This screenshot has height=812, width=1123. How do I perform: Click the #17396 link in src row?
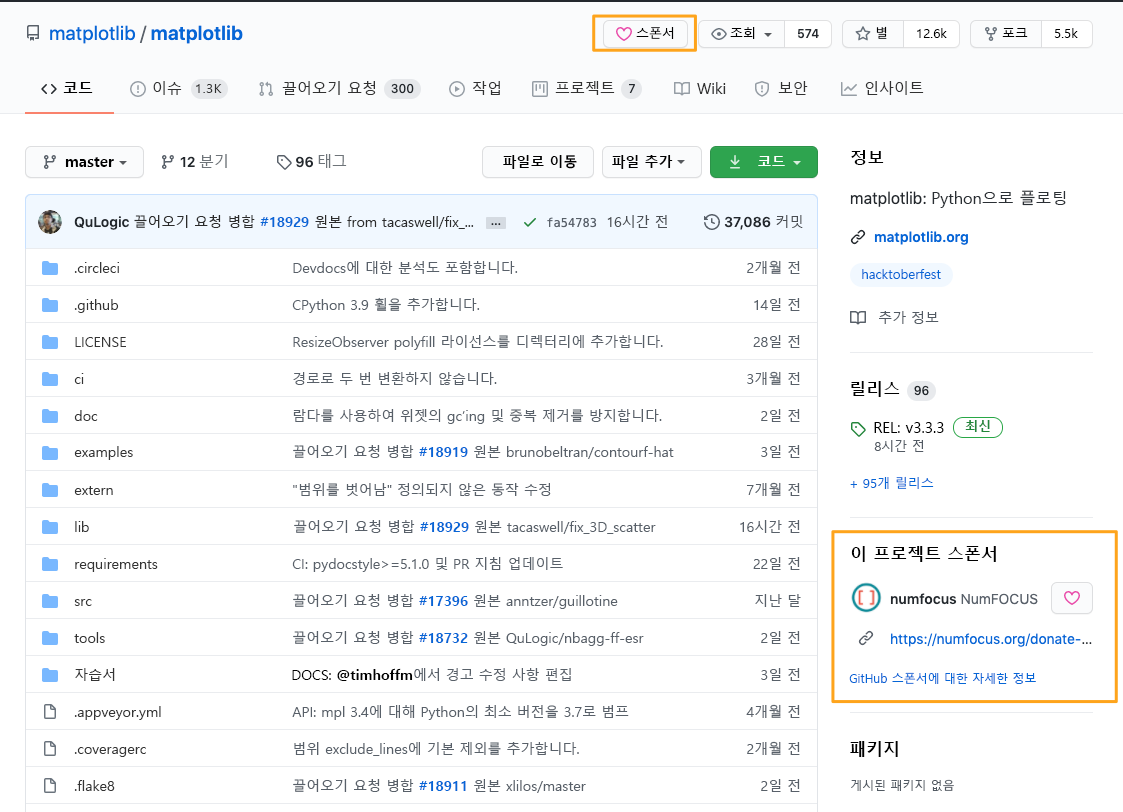[443, 601]
